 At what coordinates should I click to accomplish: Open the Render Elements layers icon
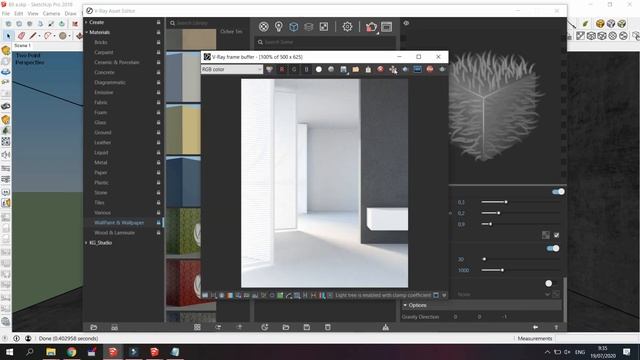tap(309, 27)
